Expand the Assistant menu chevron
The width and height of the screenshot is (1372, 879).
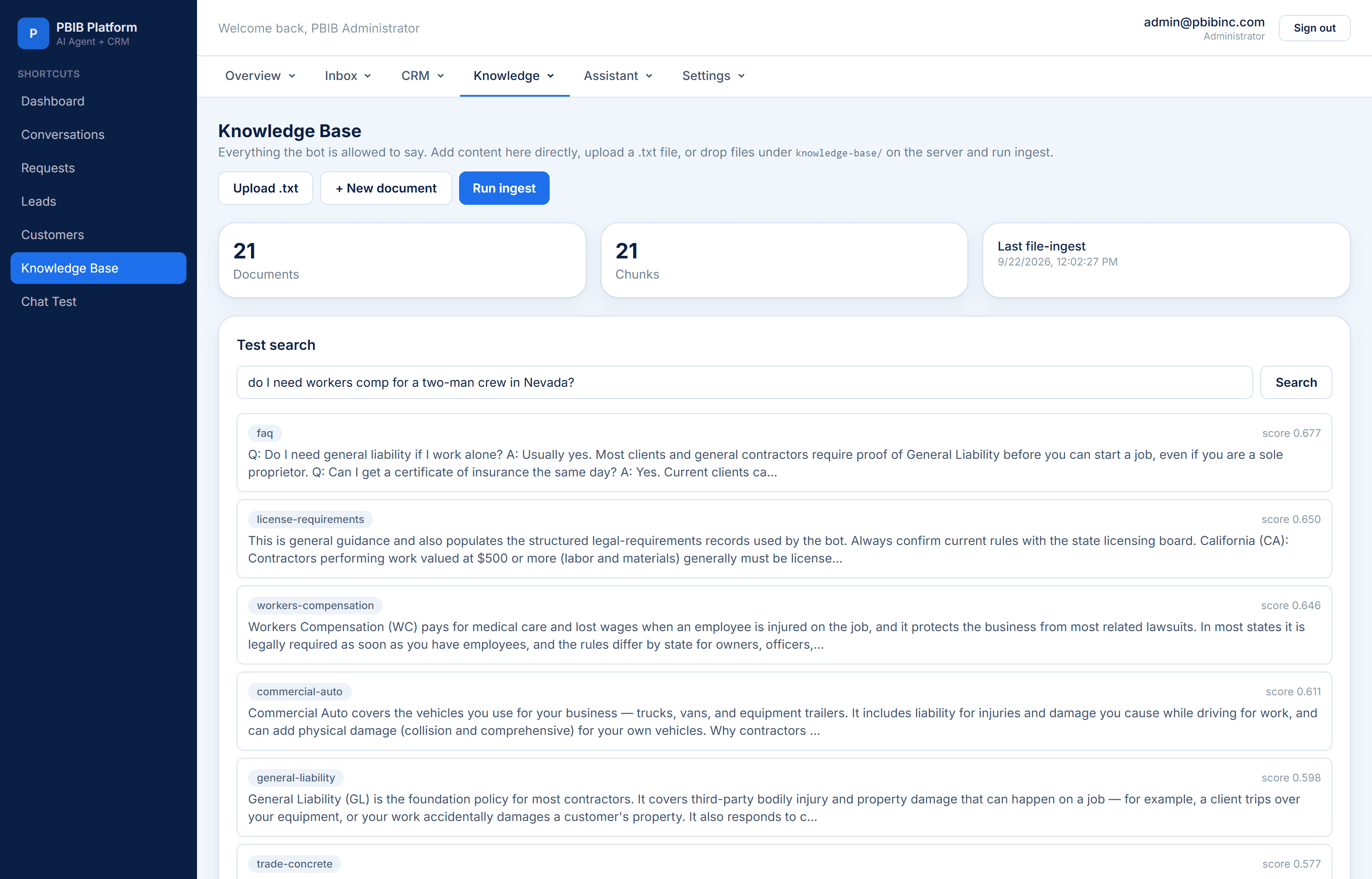pos(649,76)
